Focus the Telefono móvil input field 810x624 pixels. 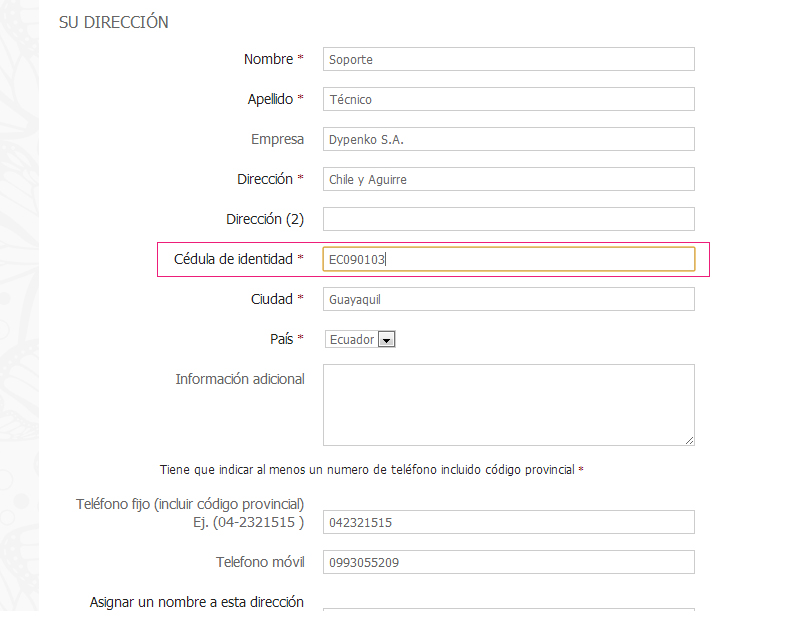[508, 562]
